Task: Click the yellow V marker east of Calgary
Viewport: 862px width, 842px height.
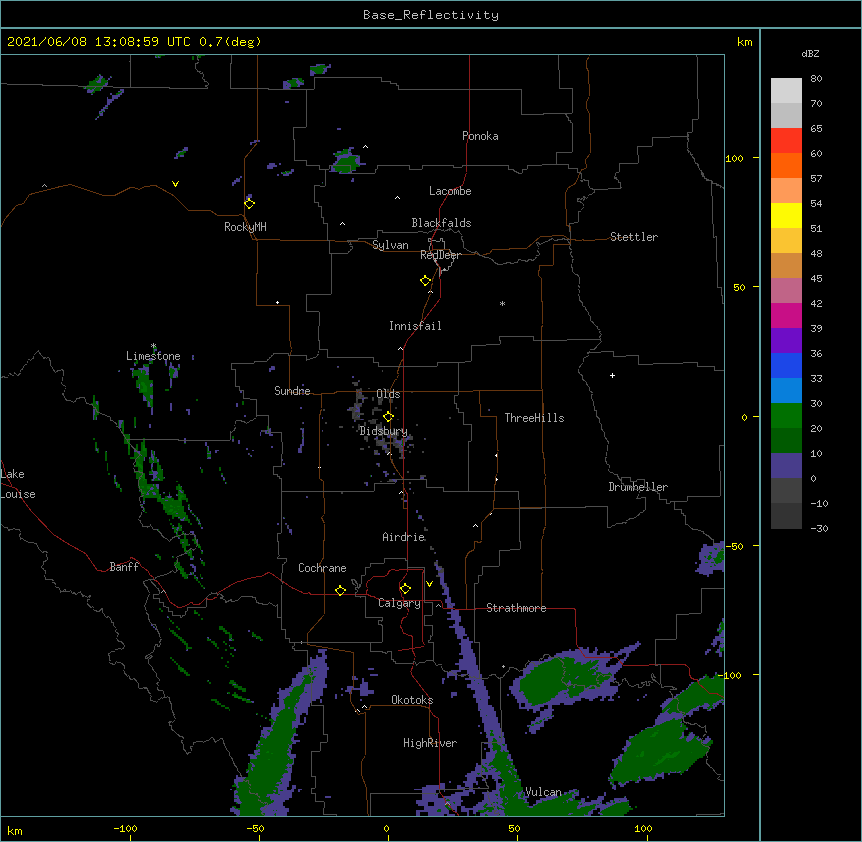Action: point(429,584)
